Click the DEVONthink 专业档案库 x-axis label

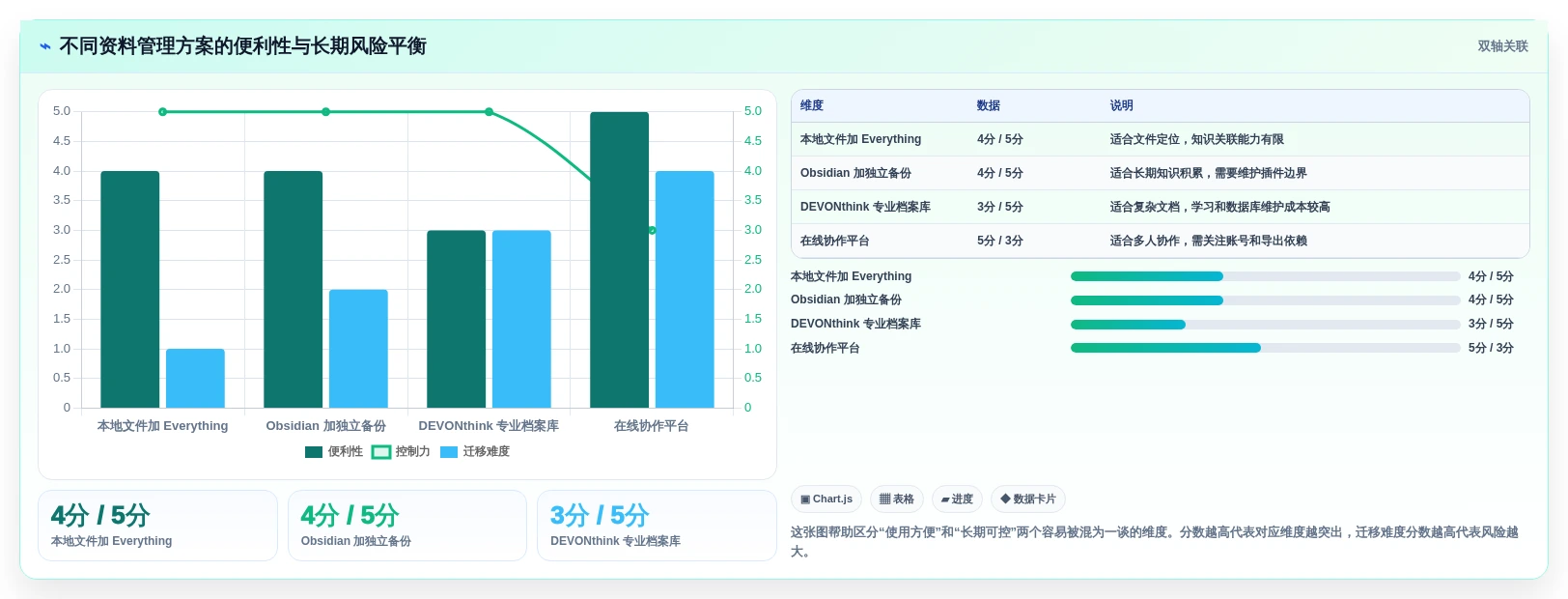(489, 426)
